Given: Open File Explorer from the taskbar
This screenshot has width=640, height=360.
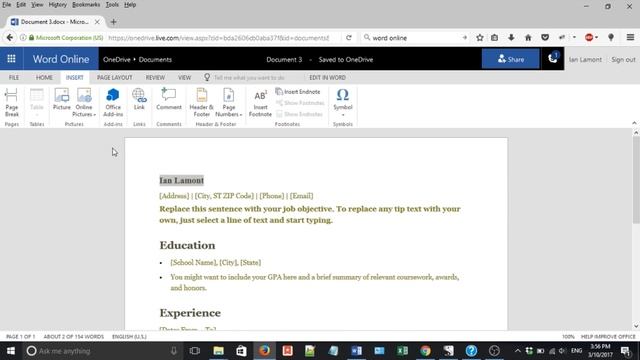Looking at the screenshot, I should [x=218, y=351].
